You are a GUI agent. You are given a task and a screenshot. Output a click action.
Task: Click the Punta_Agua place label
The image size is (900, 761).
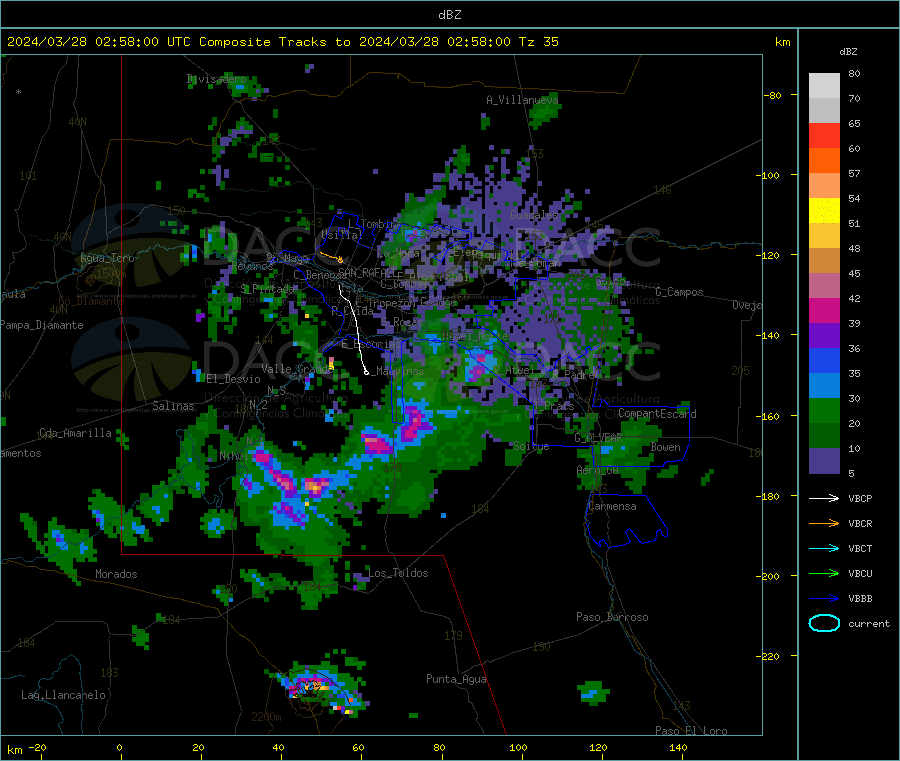pos(456,679)
